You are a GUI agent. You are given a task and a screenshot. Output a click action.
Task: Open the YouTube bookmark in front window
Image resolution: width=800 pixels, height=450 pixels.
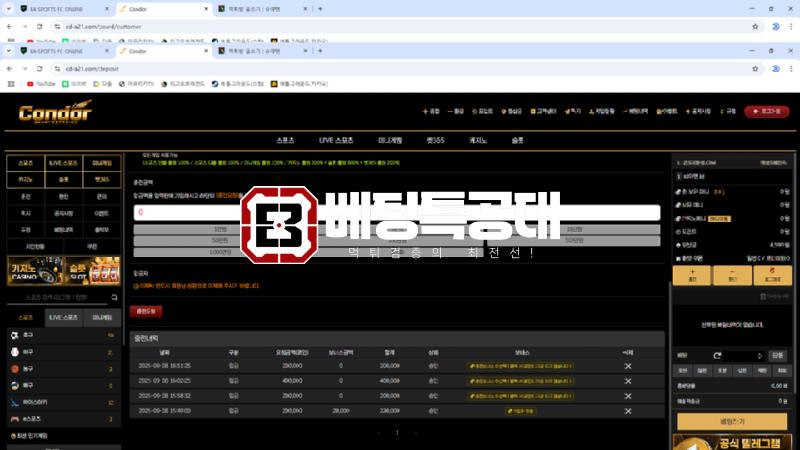tap(41, 84)
